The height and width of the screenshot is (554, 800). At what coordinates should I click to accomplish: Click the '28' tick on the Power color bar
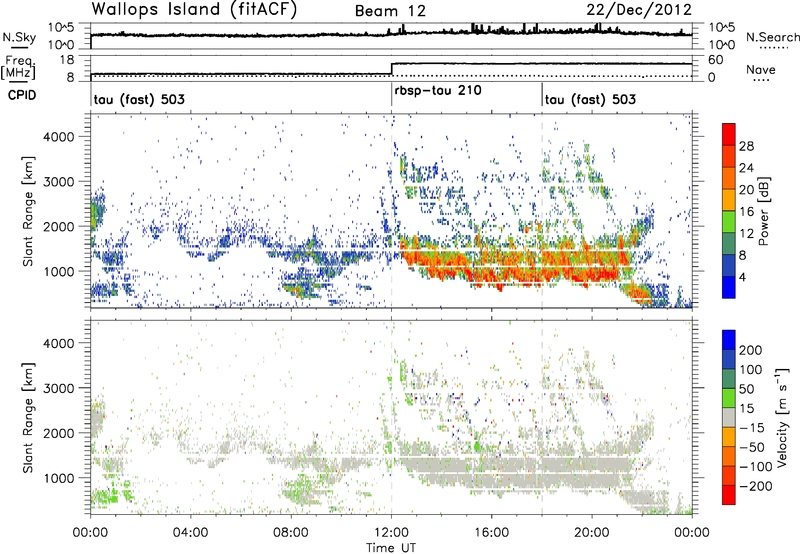[x=746, y=146]
